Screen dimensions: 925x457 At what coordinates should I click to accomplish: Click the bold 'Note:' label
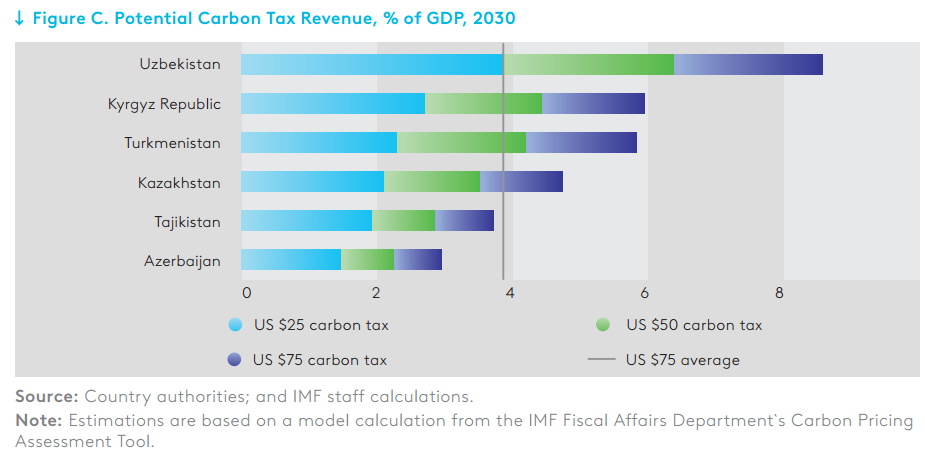pyautogui.click(x=39, y=421)
